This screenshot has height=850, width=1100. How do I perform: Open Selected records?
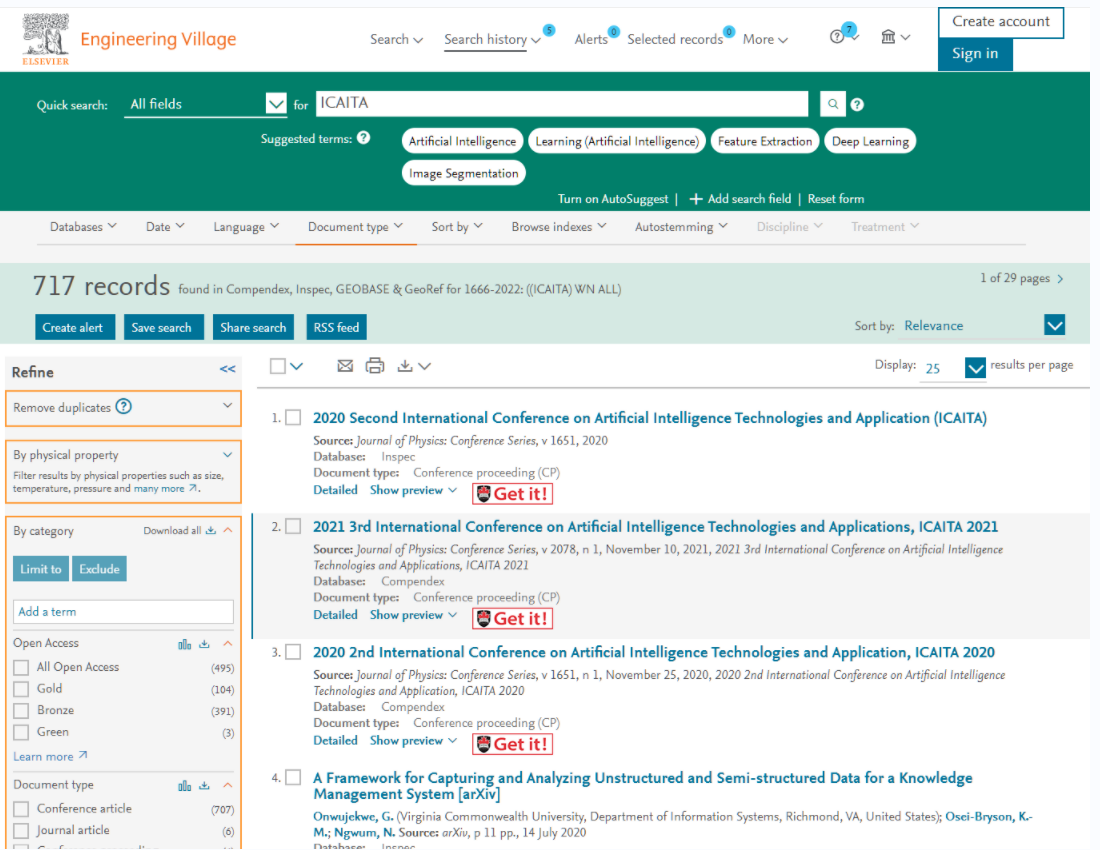click(x=675, y=39)
